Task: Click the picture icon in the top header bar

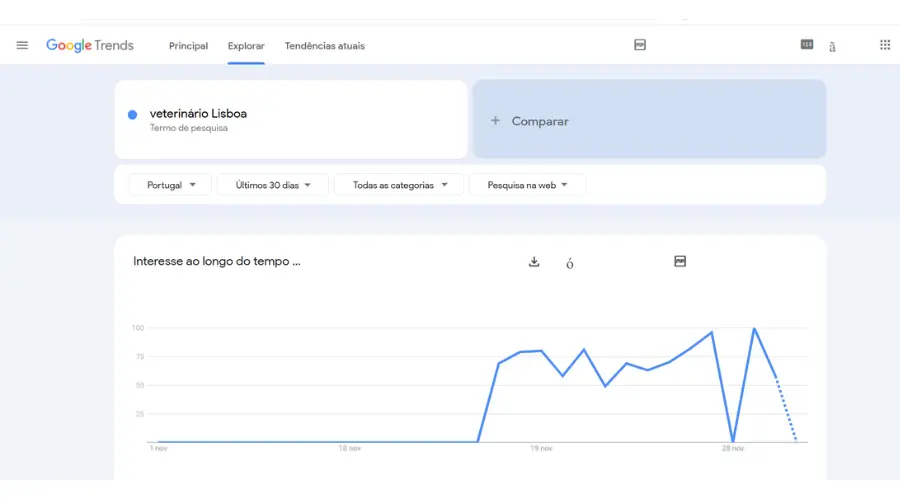Action: coord(640,45)
